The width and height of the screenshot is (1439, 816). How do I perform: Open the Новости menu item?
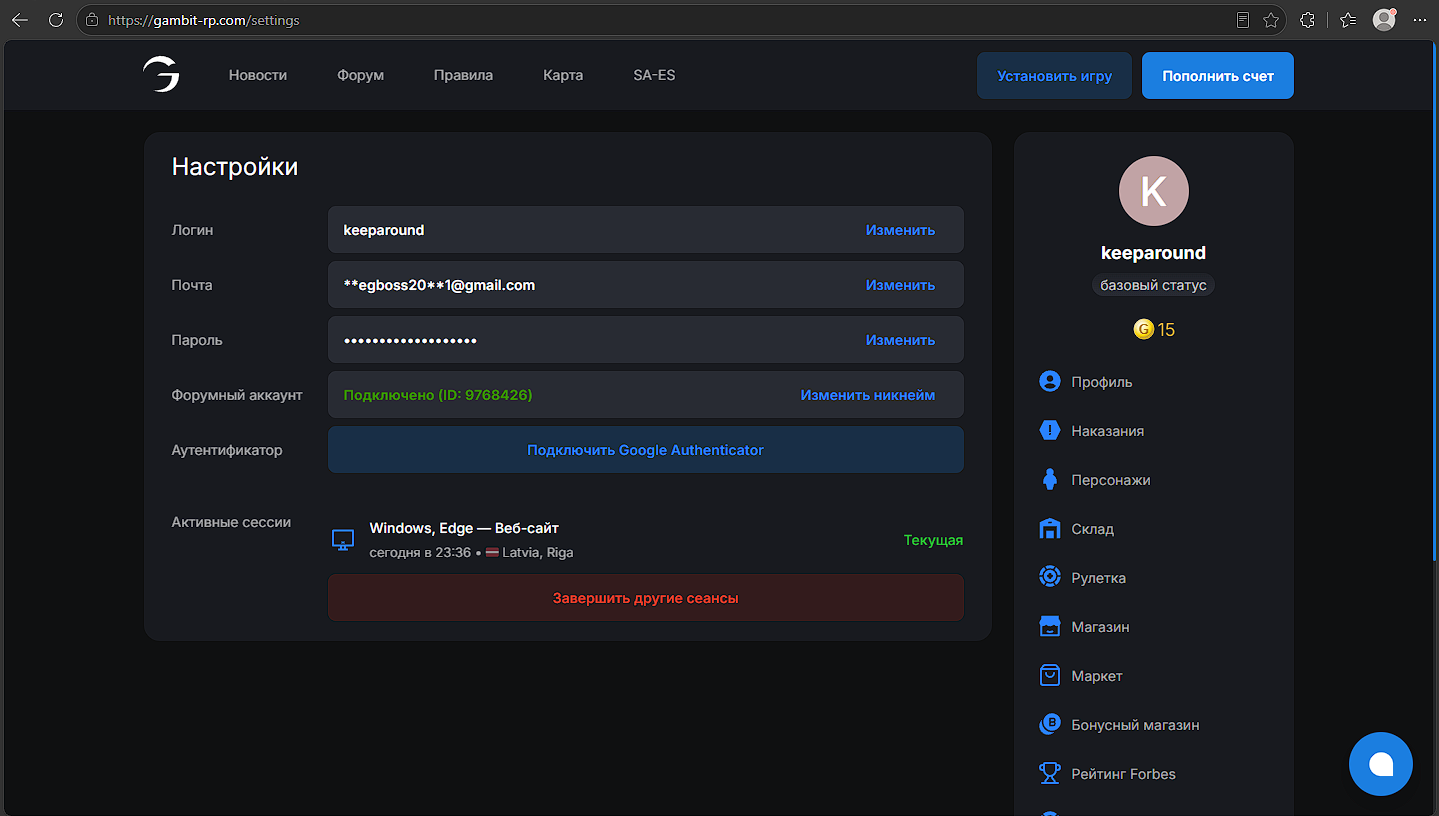coord(258,75)
